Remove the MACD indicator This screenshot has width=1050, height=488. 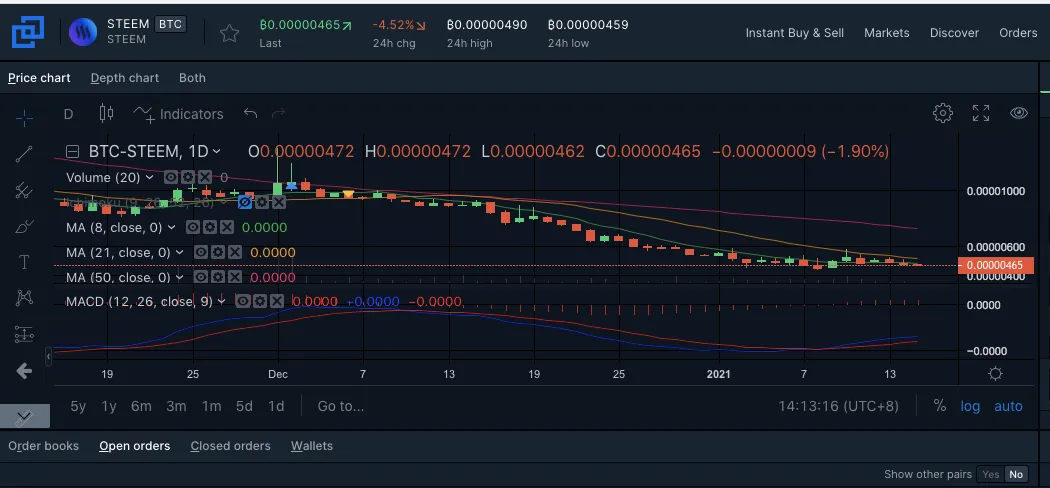coord(277,302)
